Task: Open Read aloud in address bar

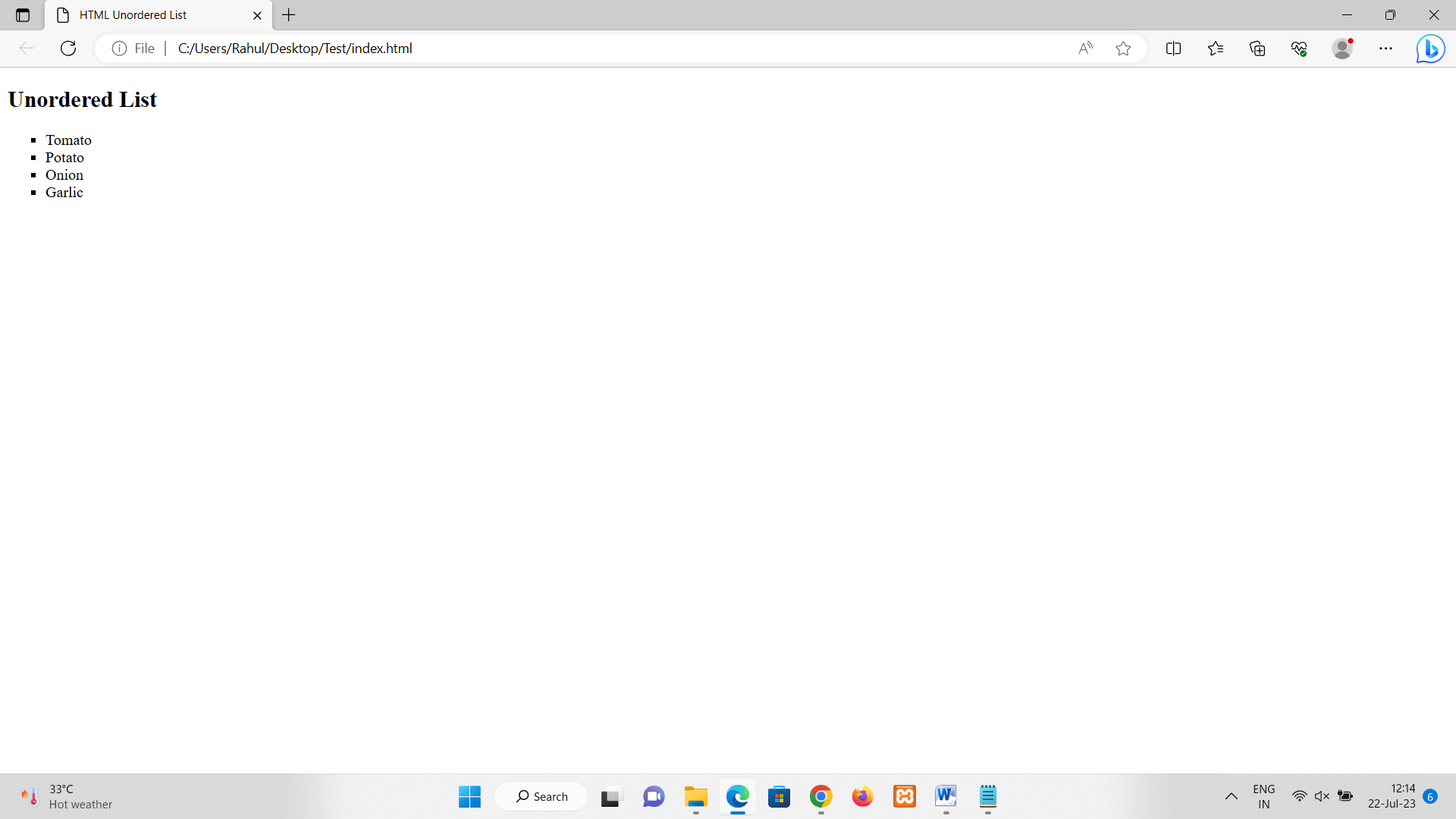Action: (1085, 49)
